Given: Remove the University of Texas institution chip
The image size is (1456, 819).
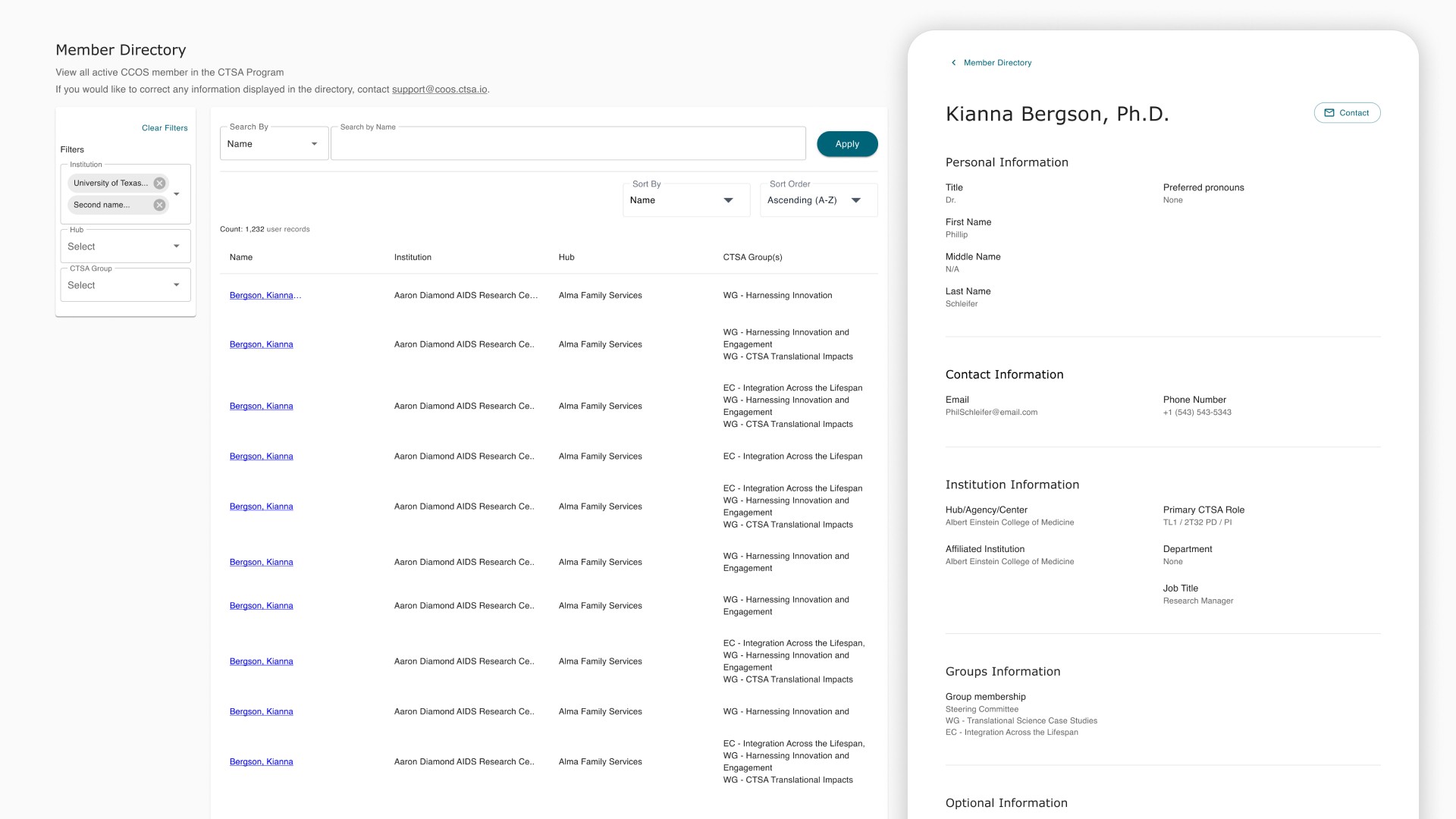Looking at the screenshot, I should (x=159, y=183).
